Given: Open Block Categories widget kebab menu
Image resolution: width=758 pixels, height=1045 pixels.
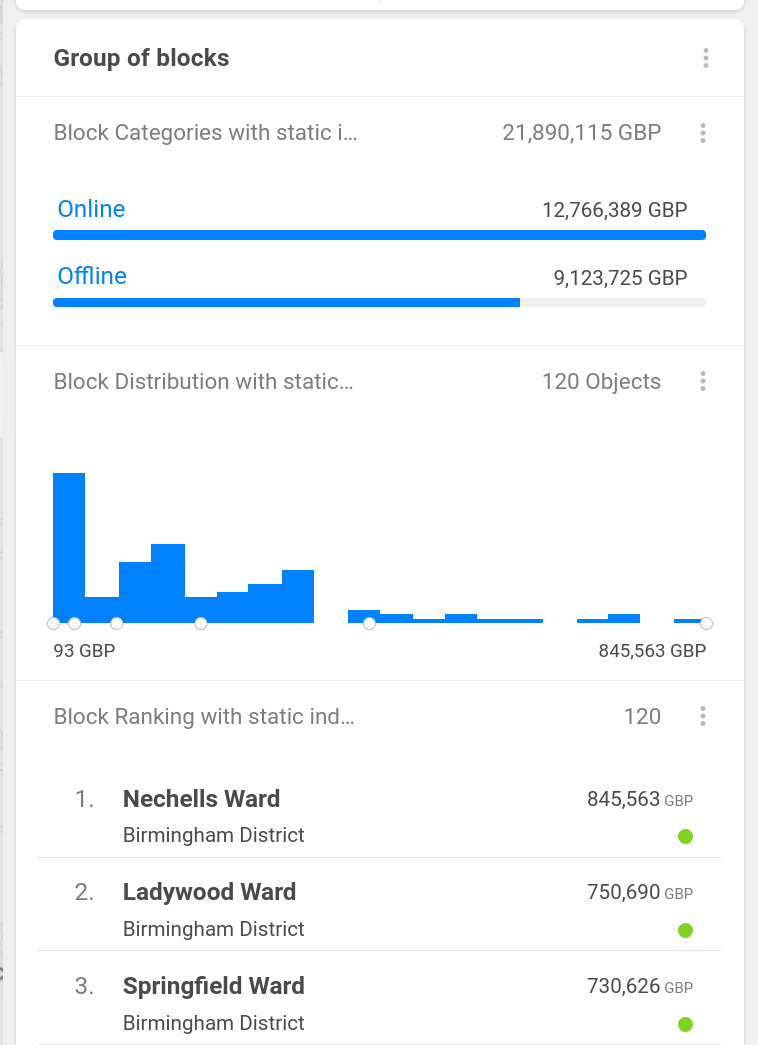Looking at the screenshot, I should tap(703, 132).
